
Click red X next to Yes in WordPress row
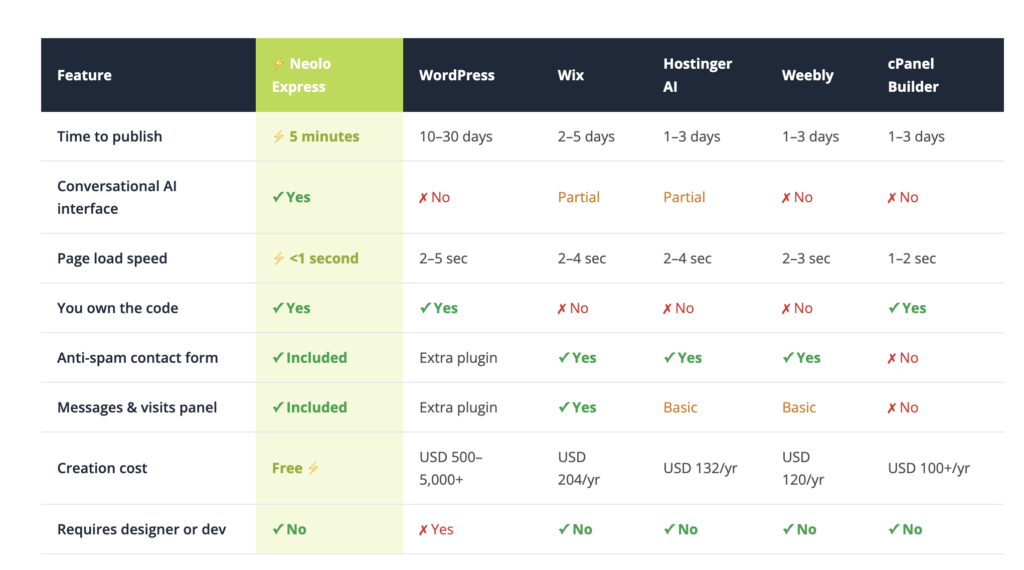(x=423, y=530)
